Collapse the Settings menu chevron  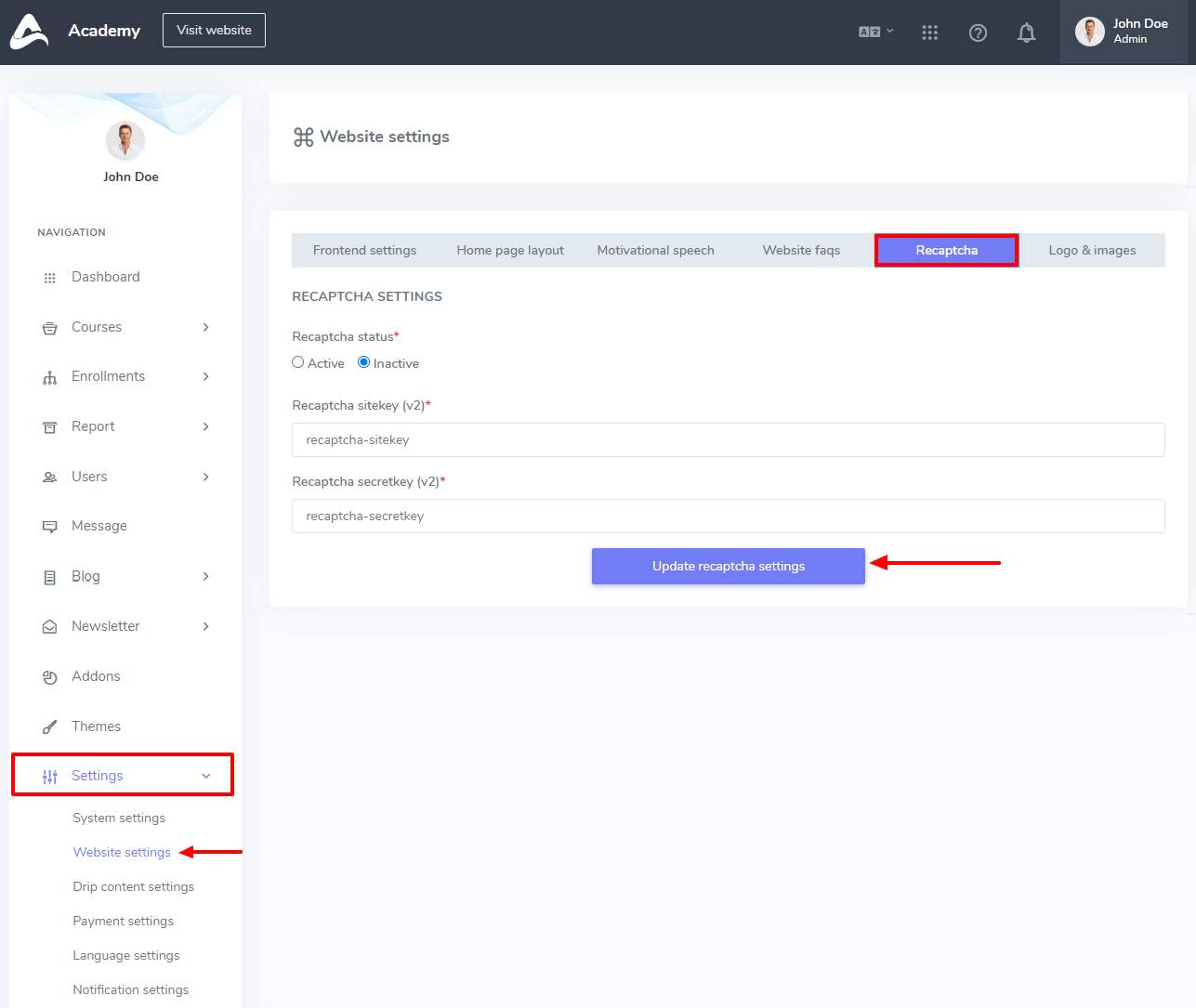[206, 776]
